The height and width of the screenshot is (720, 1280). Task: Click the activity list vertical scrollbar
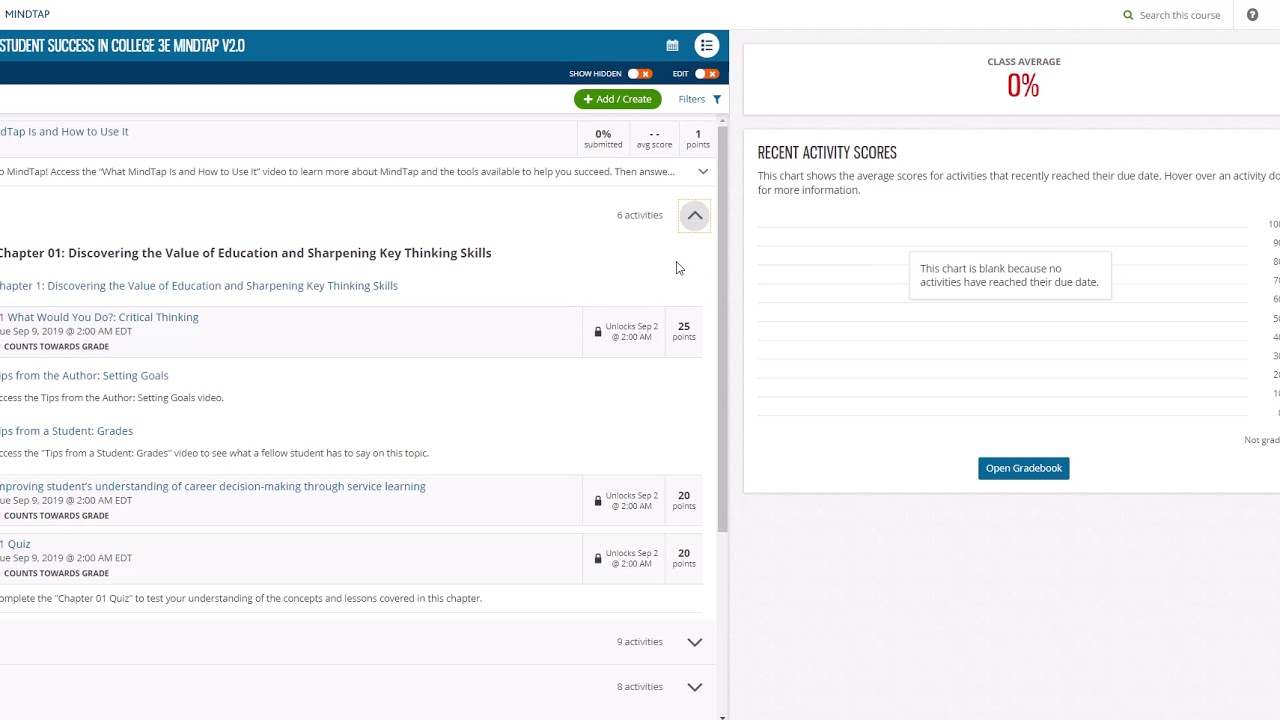(x=722, y=330)
